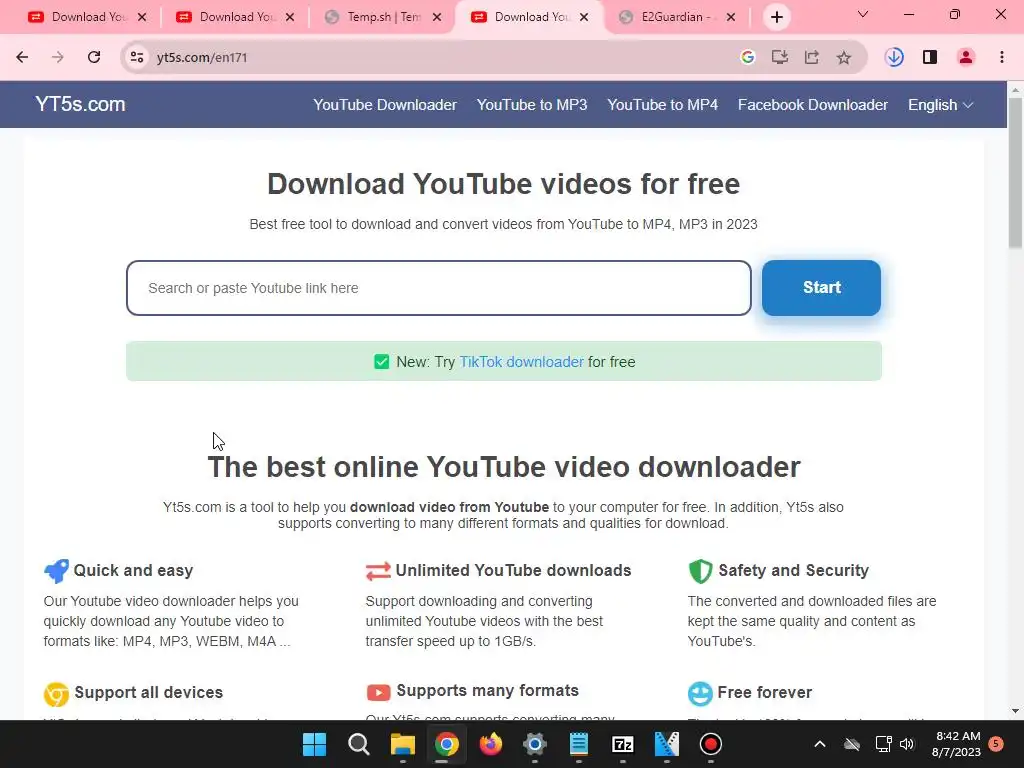Bookmark this page with the star icon

pos(844,57)
